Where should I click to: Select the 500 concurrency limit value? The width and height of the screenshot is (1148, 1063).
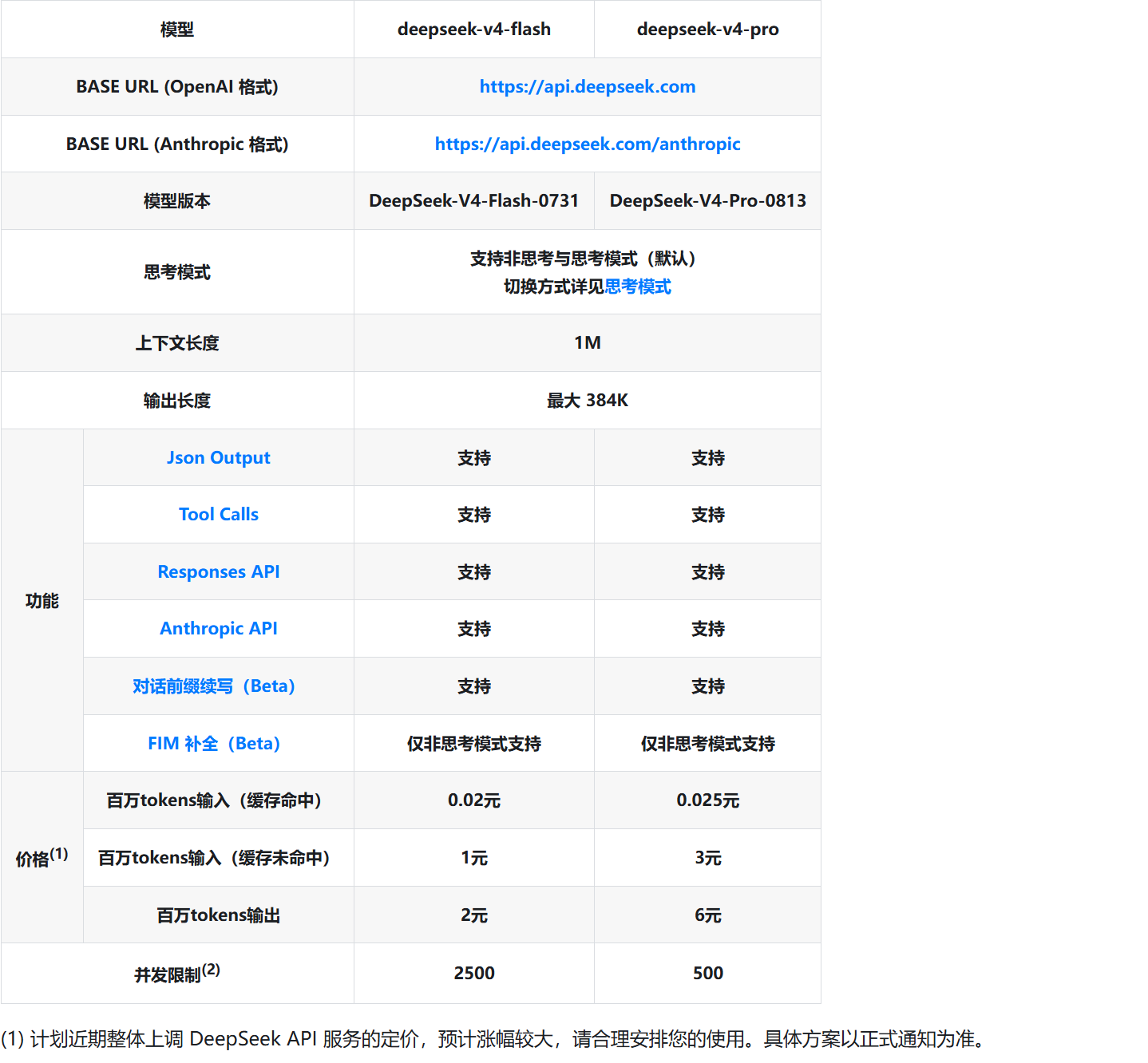click(708, 973)
